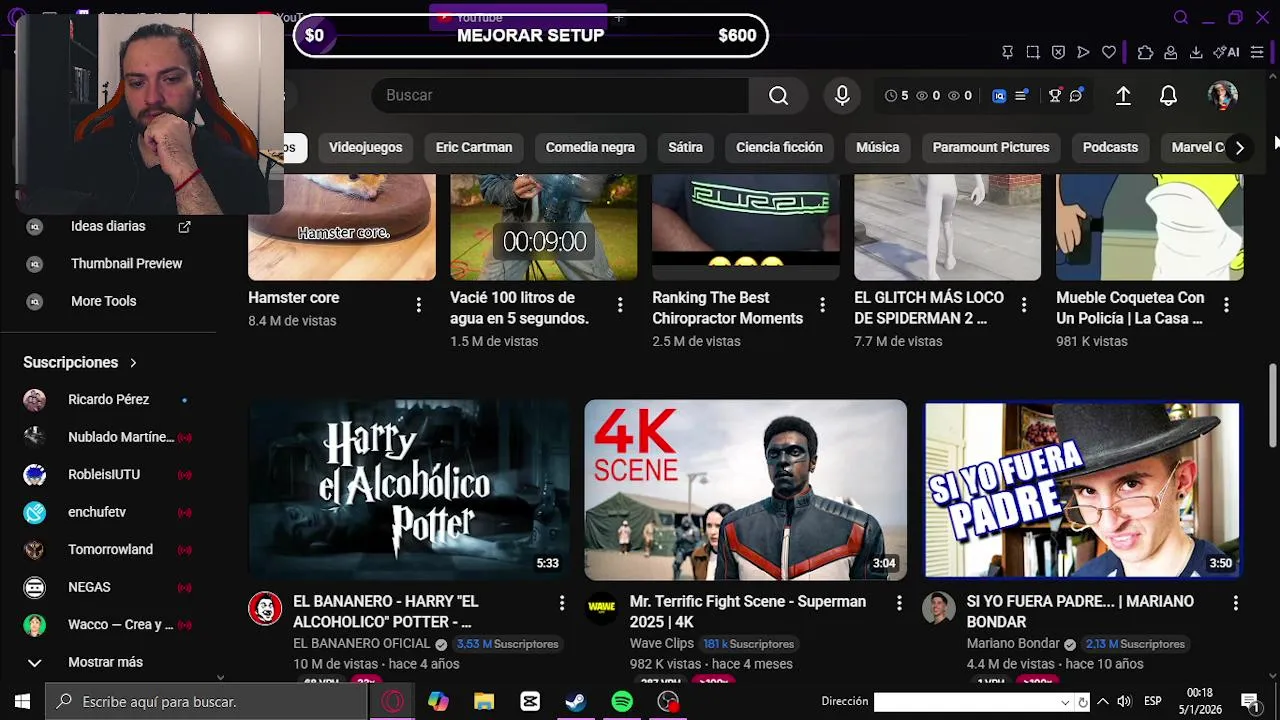Open CapCut from the taskbar
The width and height of the screenshot is (1280, 720).
pos(530,702)
